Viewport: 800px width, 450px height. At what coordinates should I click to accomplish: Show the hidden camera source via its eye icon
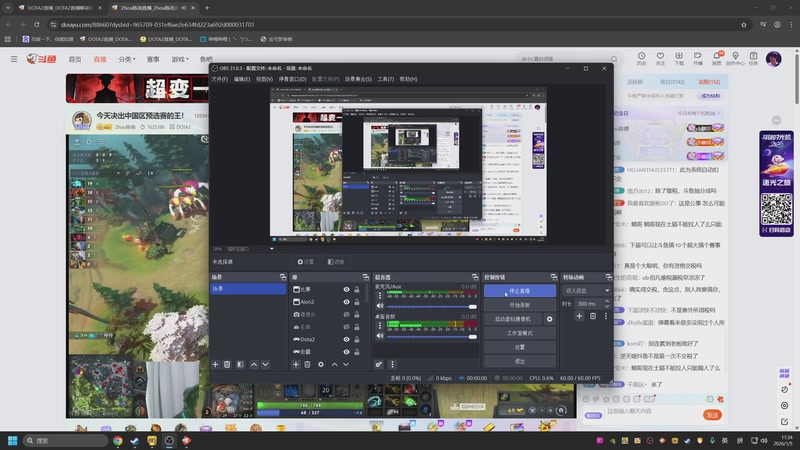coord(346,314)
